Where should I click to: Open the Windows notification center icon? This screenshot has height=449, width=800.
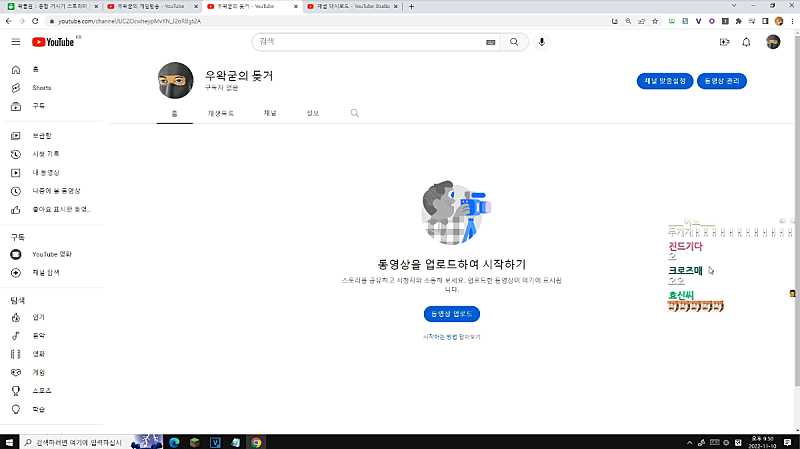tap(788, 442)
